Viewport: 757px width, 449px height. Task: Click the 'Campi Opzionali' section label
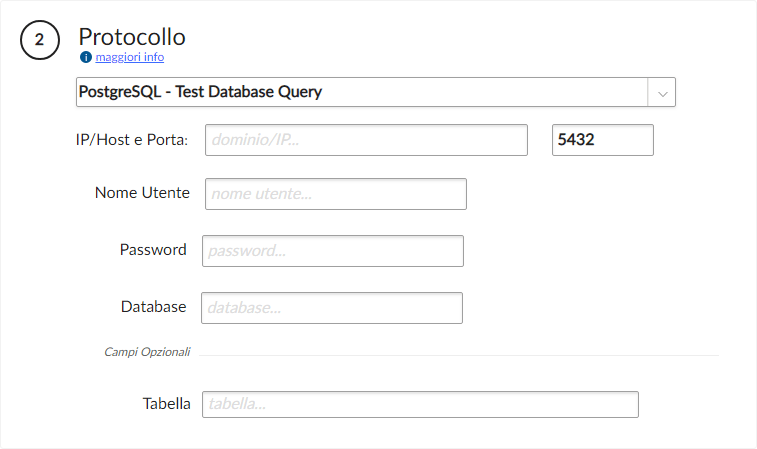coord(147,352)
